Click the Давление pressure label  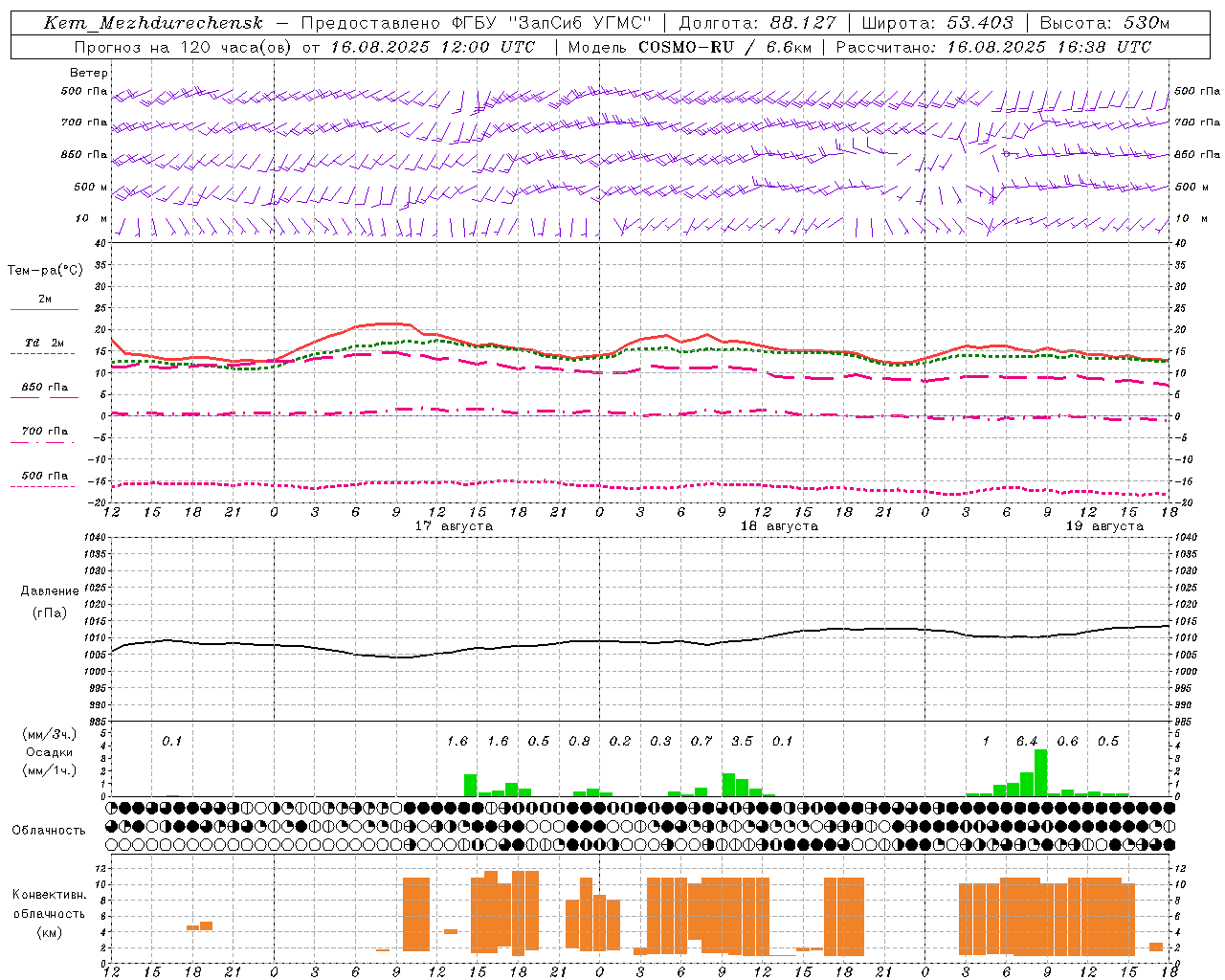pyautogui.click(x=50, y=591)
